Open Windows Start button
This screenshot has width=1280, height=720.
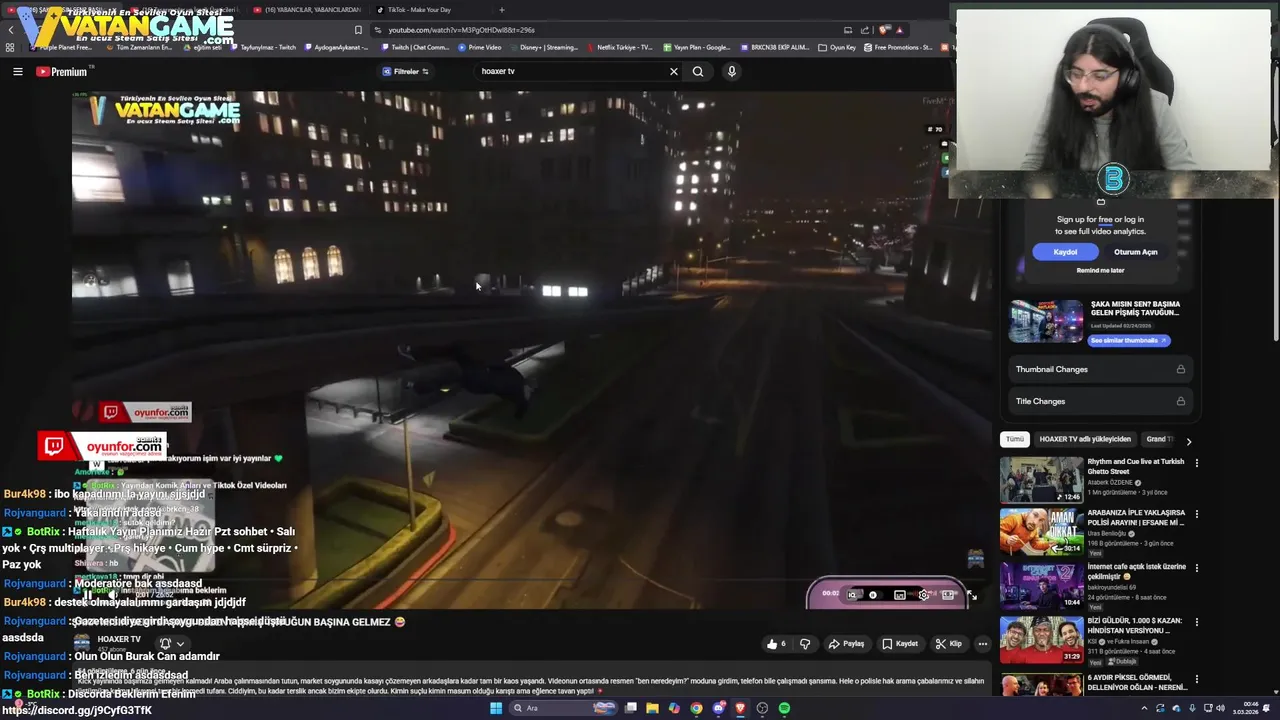495,708
